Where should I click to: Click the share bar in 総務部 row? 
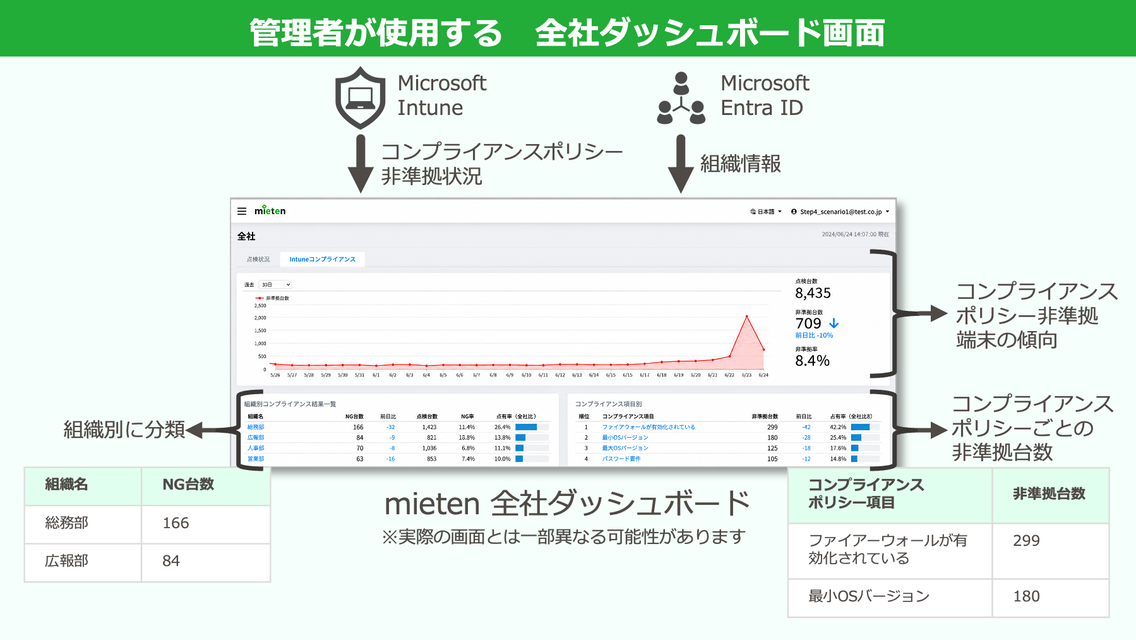pos(532,428)
